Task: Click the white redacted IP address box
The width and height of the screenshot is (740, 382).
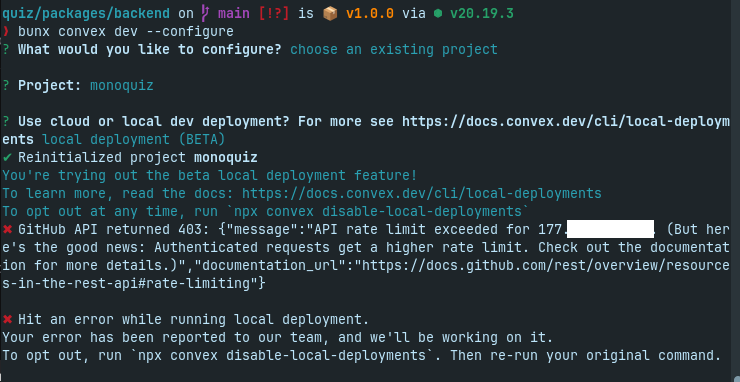Action: click(610, 229)
